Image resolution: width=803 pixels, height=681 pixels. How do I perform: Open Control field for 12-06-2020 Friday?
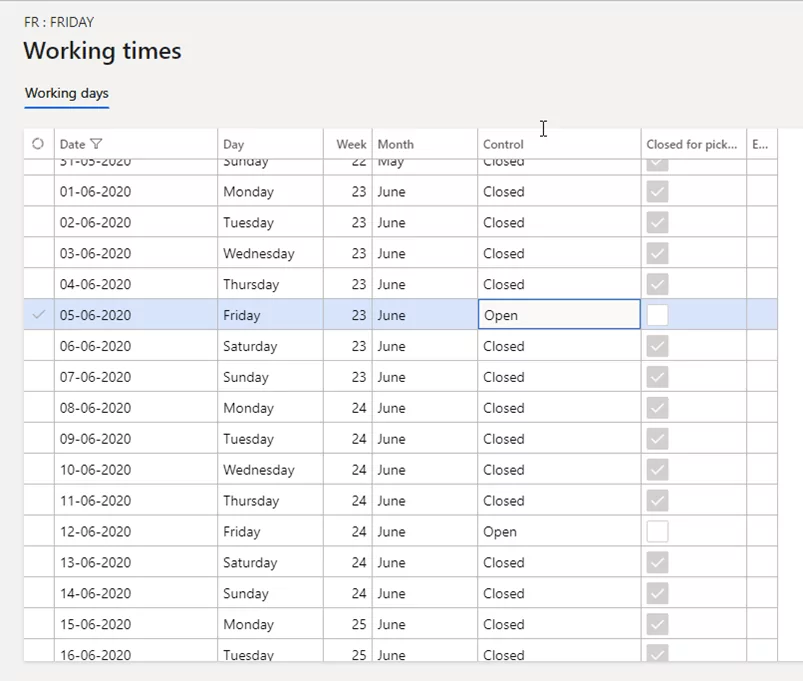coord(559,532)
